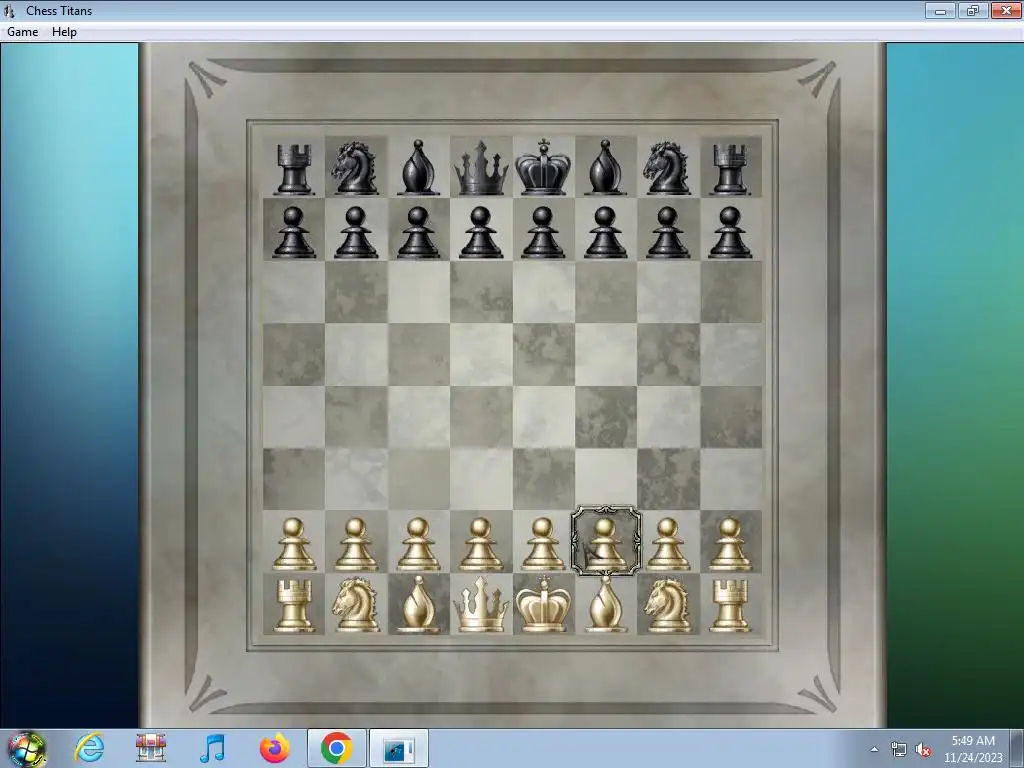The width and height of the screenshot is (1024, 768).
Task: Select the white rook on a1
Action: 294,606
